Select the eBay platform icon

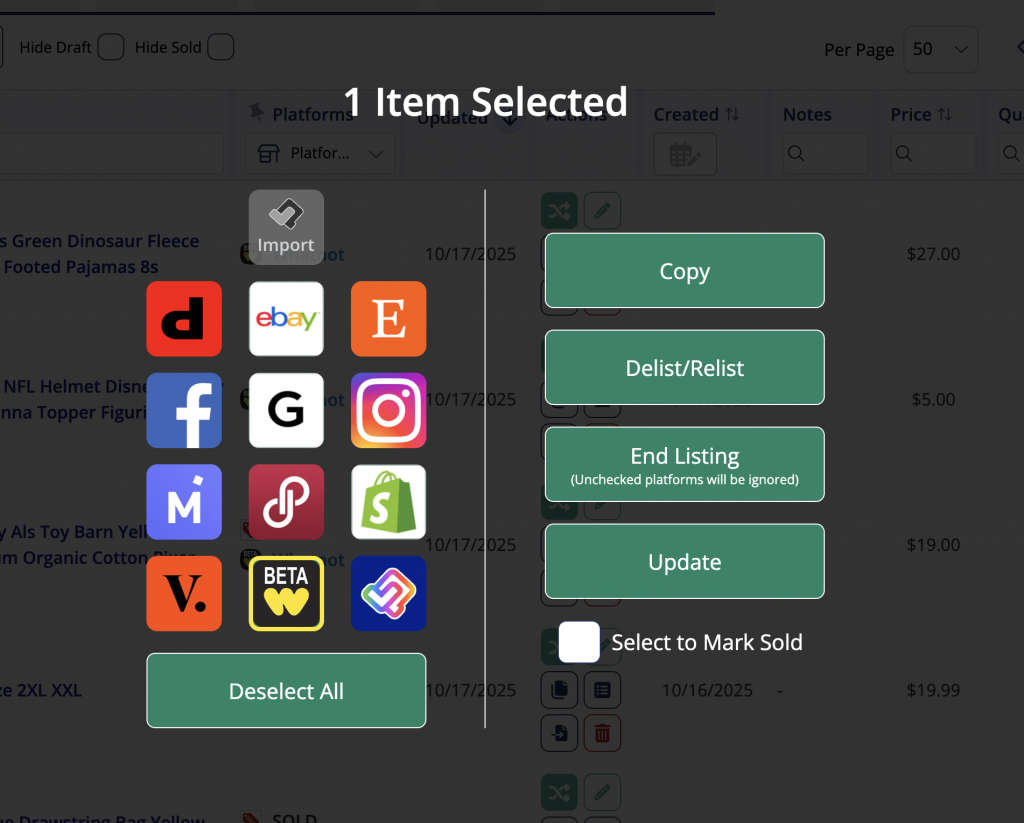tap(286, 319)
